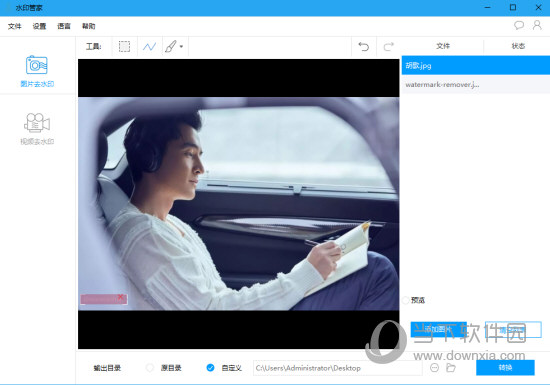Open the 帮助 menu

click(88, 26)
